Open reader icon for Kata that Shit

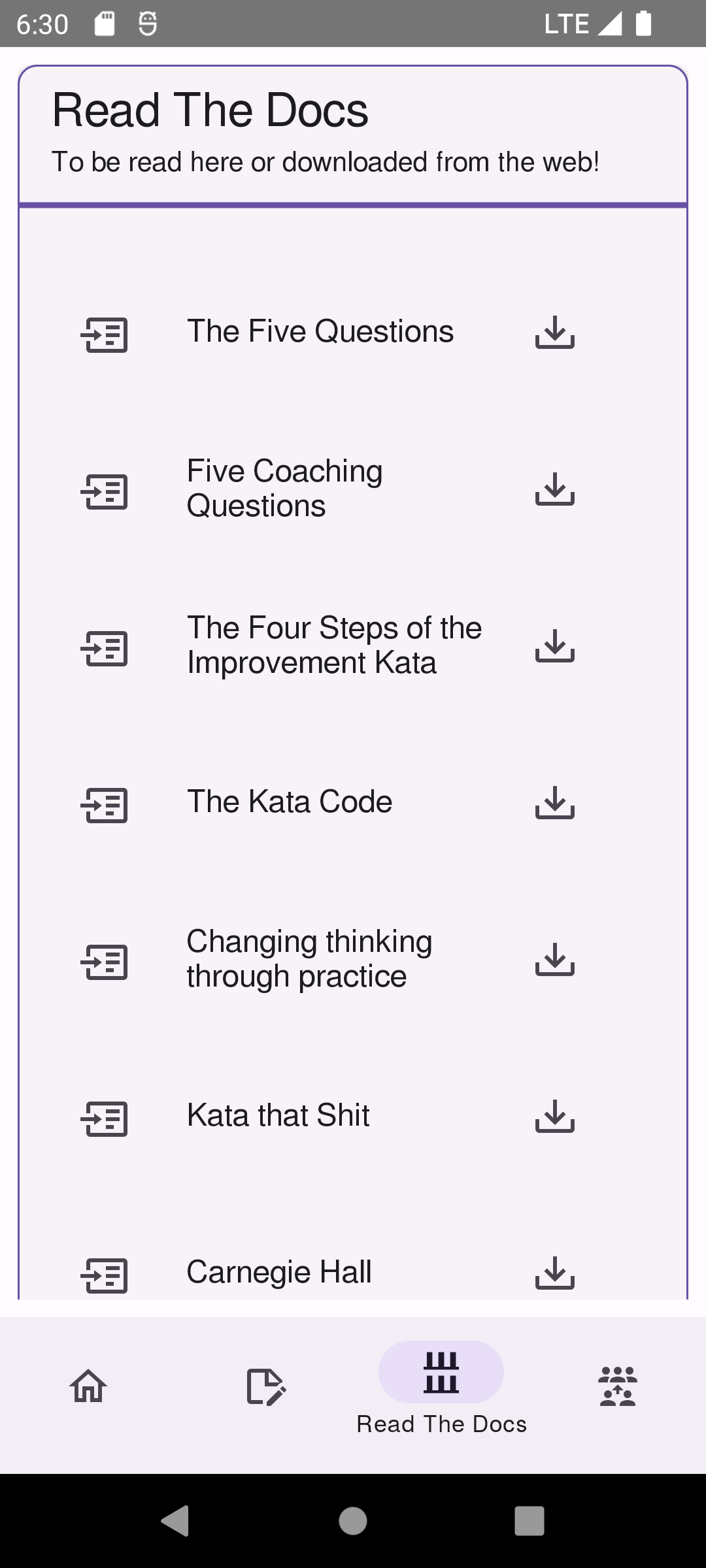104,1119
